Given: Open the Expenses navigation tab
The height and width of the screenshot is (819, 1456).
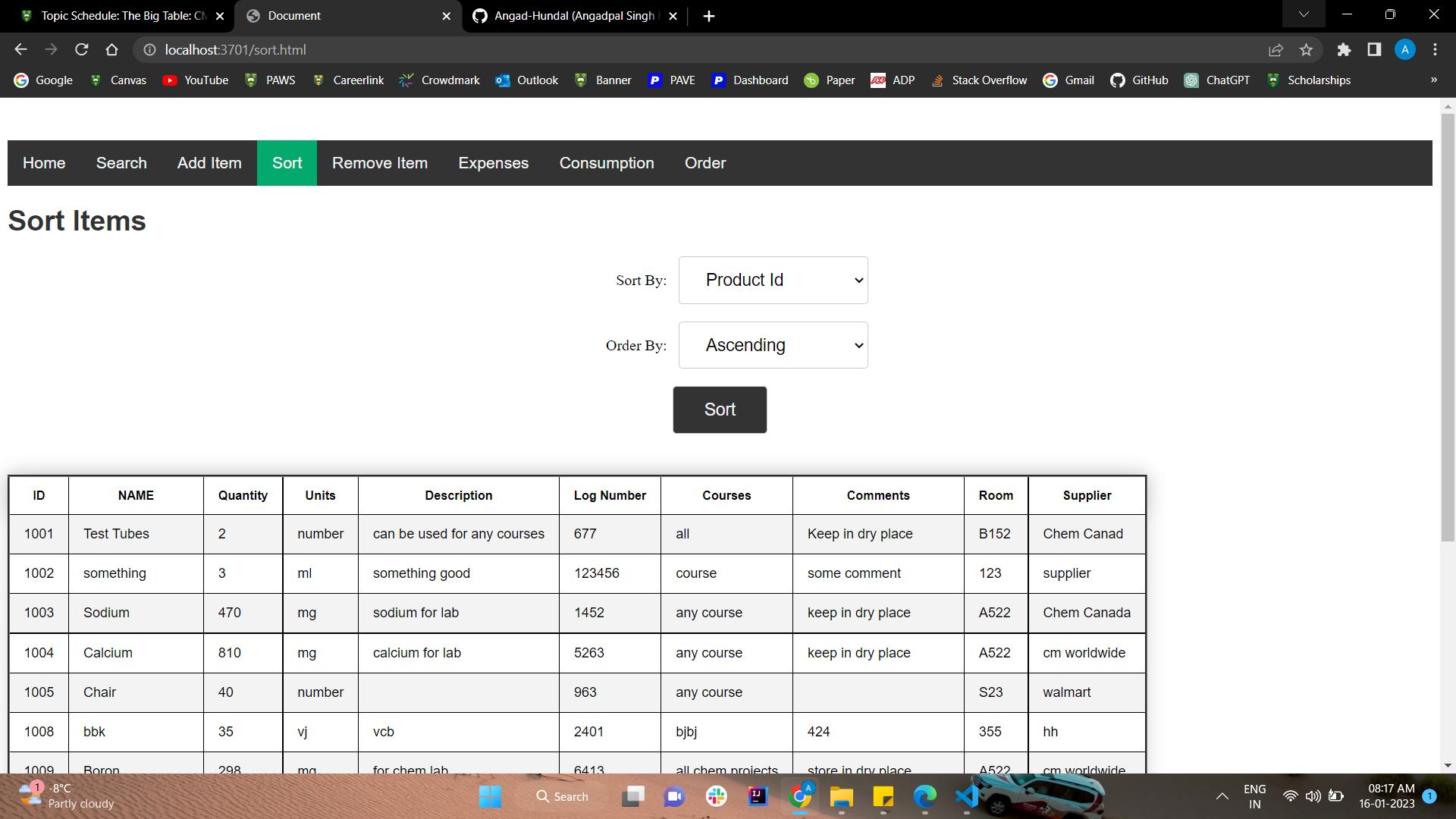Looking at the screenshot, I should [493, 162].
